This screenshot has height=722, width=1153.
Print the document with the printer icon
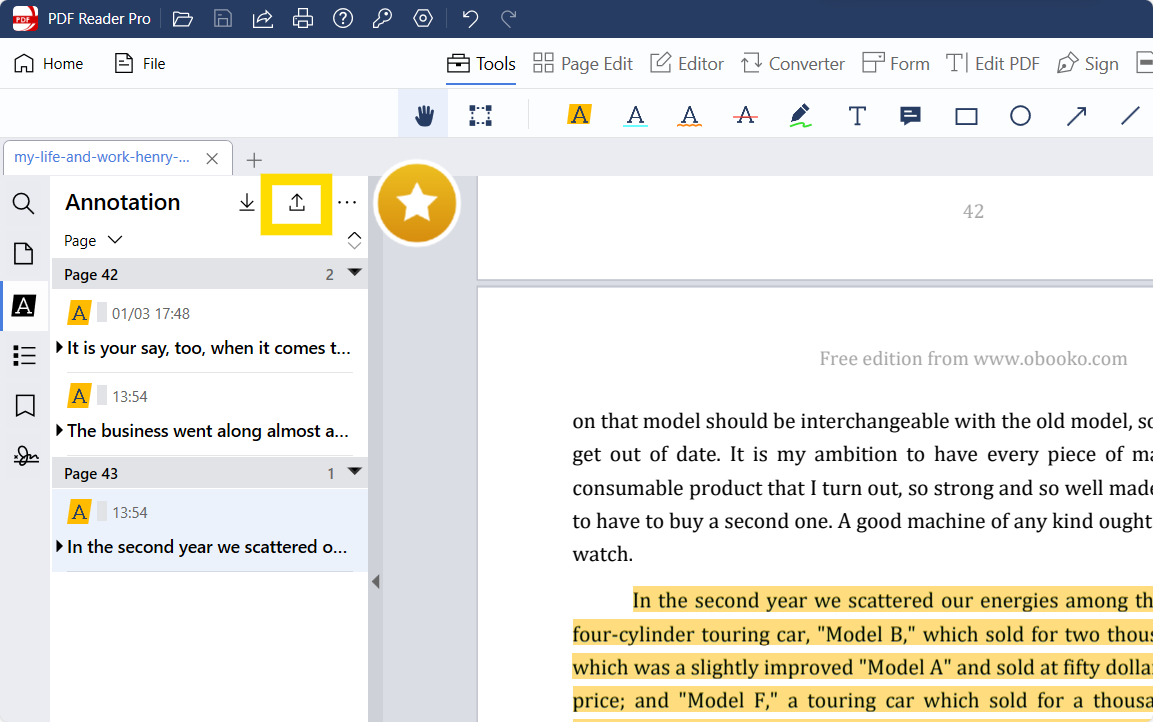click(x=303, y=18)
